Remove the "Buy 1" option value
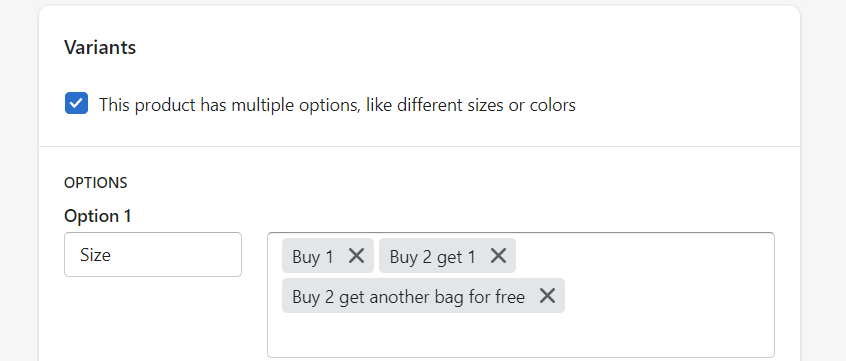Viewport: 846px width, 361px height. pos(356,256)
